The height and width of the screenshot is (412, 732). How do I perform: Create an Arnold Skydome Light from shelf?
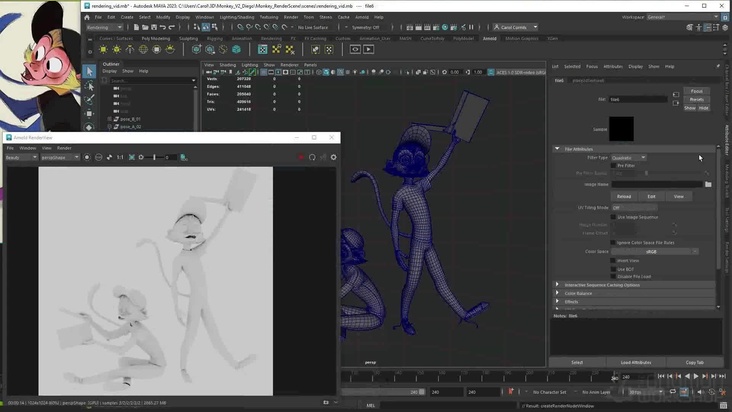point(143,49)
